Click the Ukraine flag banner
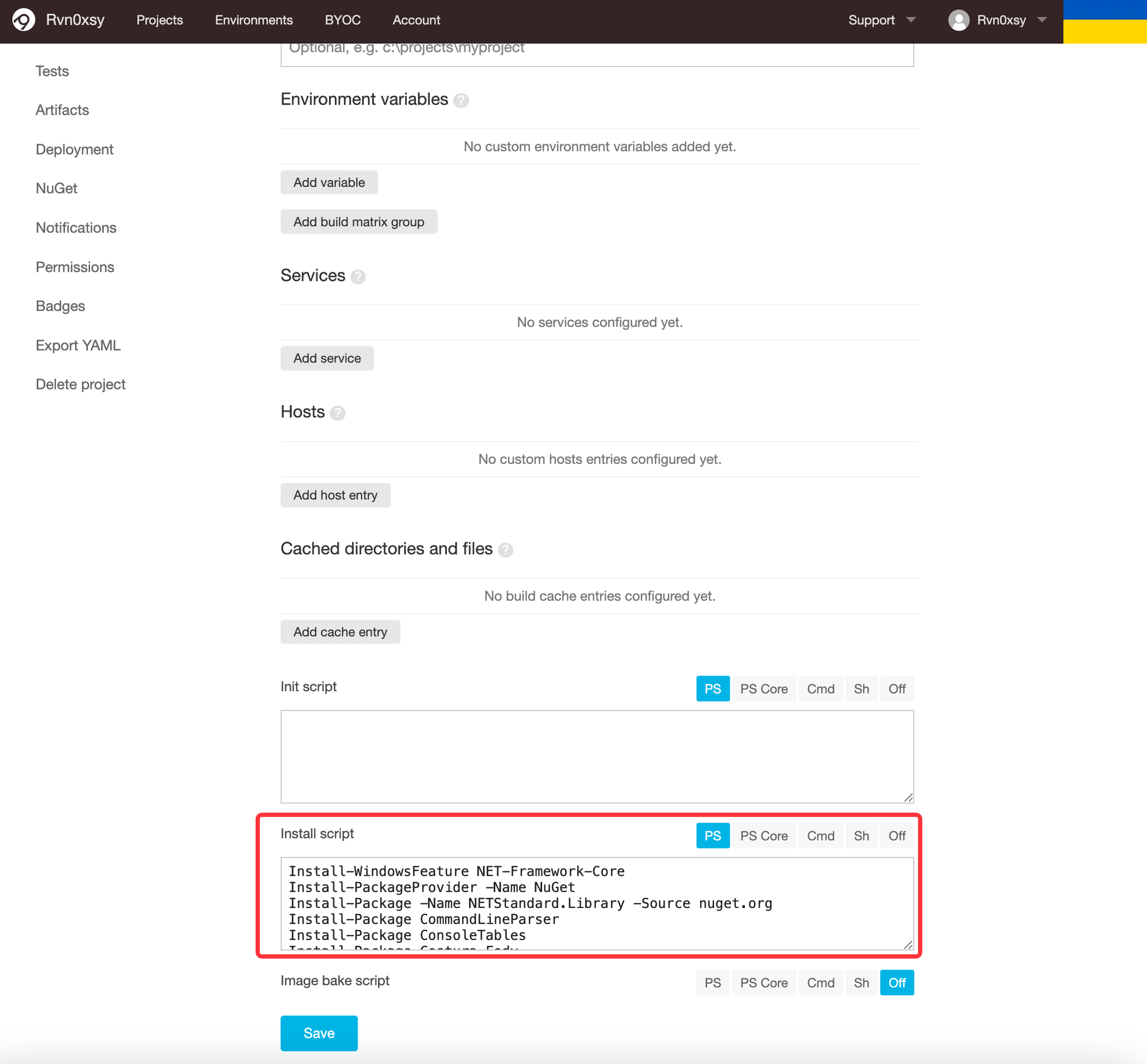The height and width of the screenshot is (1064, 1147). (x=1105, y=21)
